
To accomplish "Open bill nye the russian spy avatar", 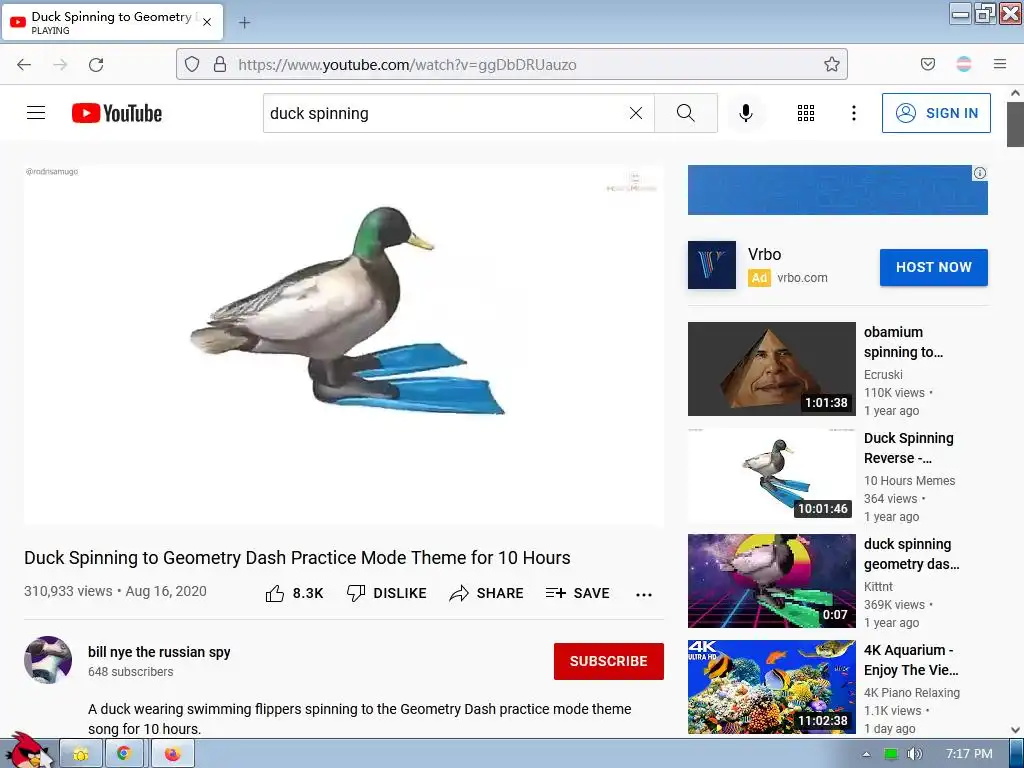I will click(x=48, y=660).
